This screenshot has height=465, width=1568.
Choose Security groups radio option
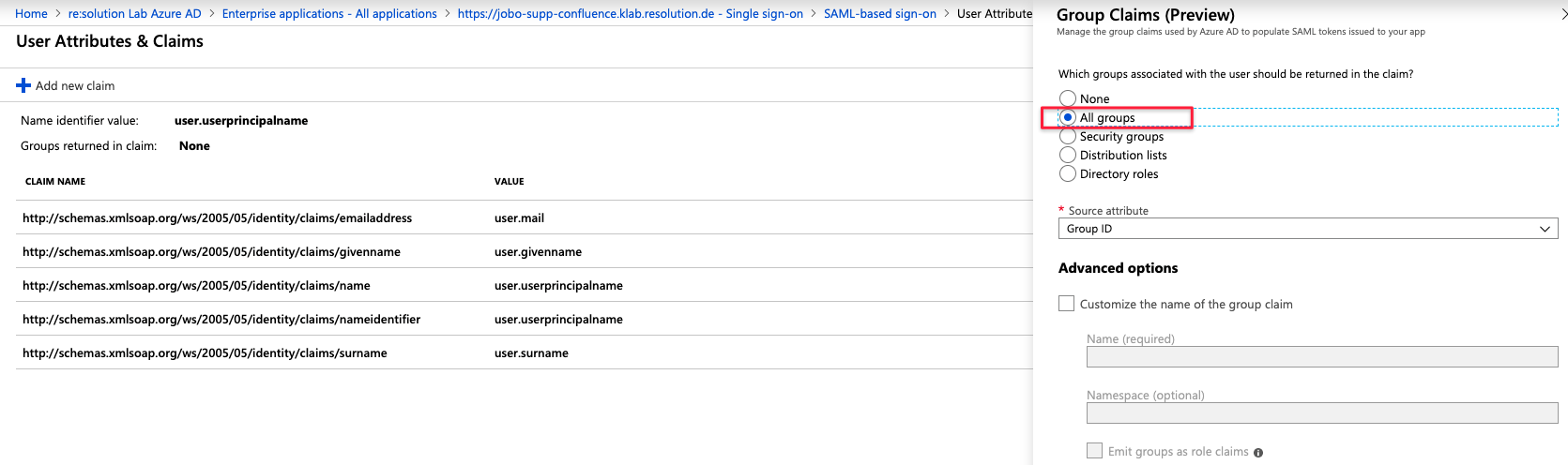click(1068, 136)
